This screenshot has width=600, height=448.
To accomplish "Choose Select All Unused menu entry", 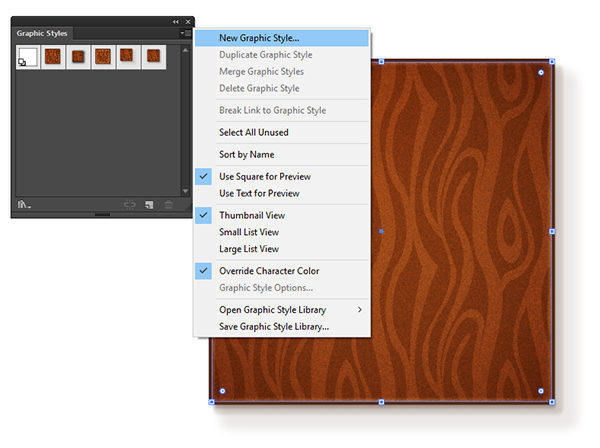I will tap(253, 132).
